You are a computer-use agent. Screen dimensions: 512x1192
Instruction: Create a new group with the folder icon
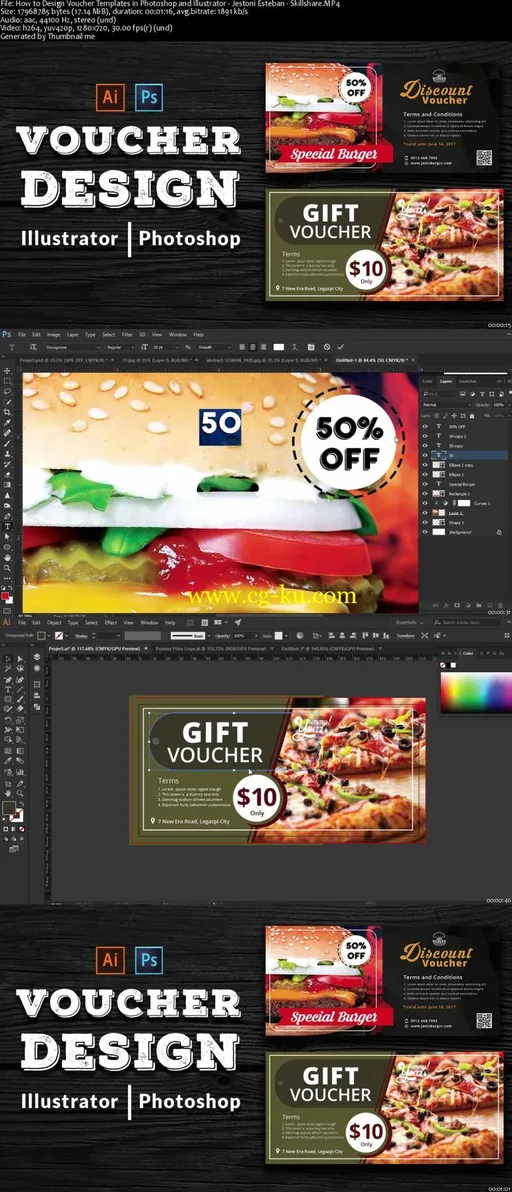point(479,605)
